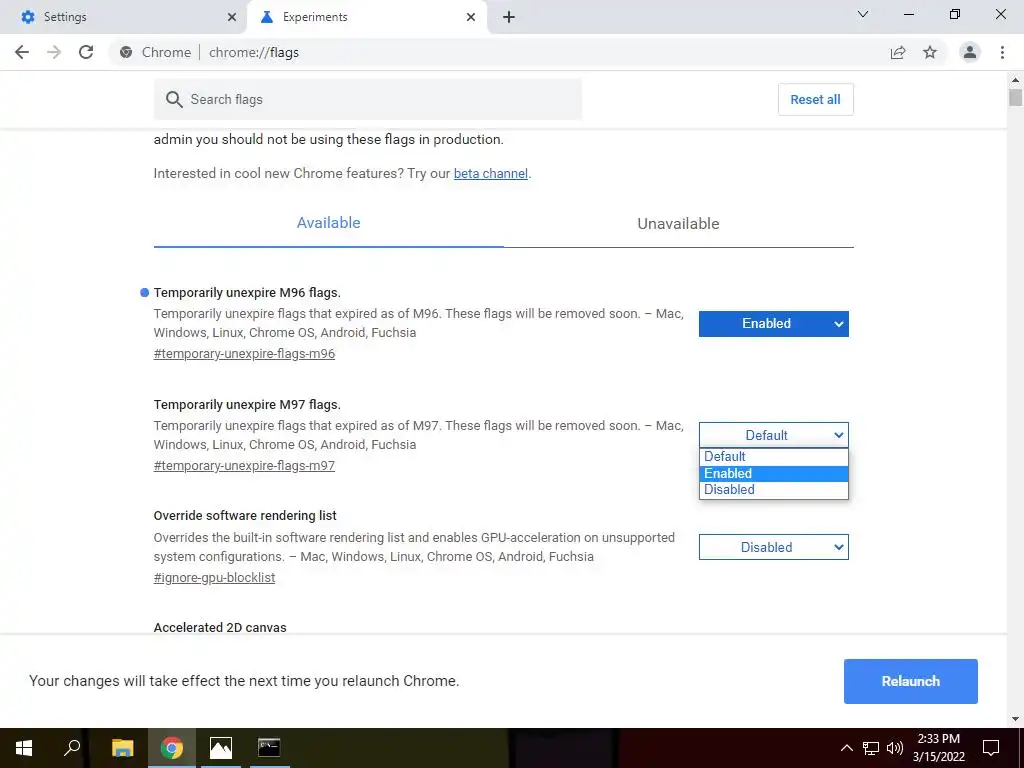The image size is (1024, 768).
Task: Click the network icon in system tray
Action: tap(871, 748)
